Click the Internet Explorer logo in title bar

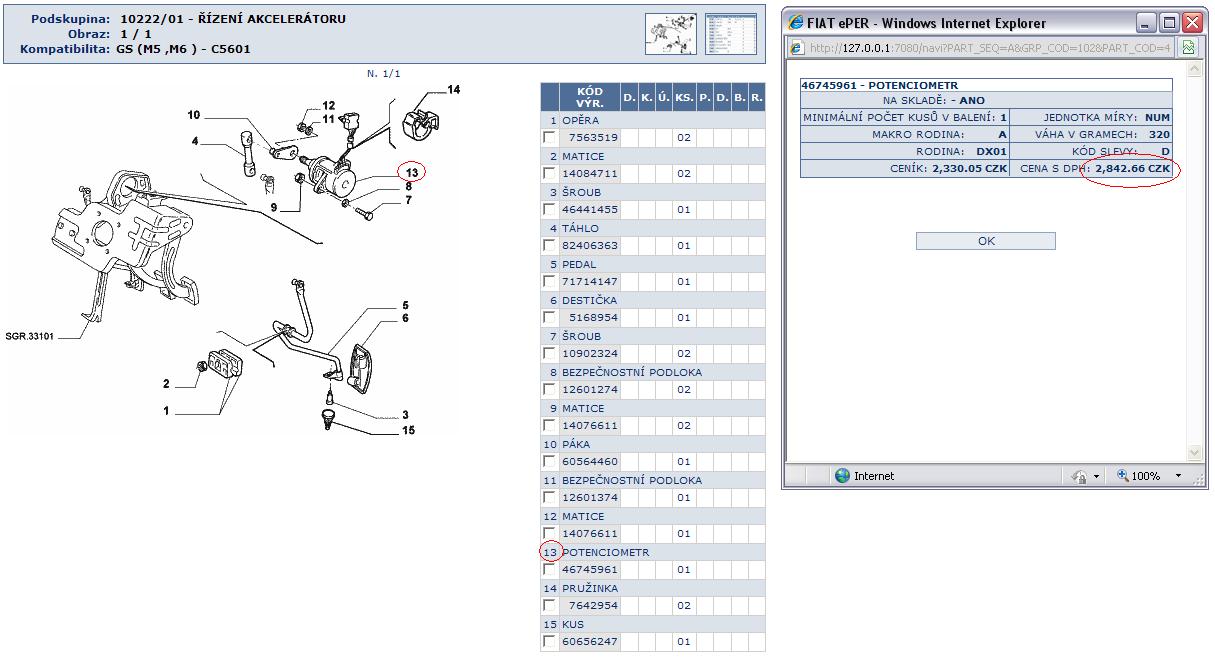point(796,22)
